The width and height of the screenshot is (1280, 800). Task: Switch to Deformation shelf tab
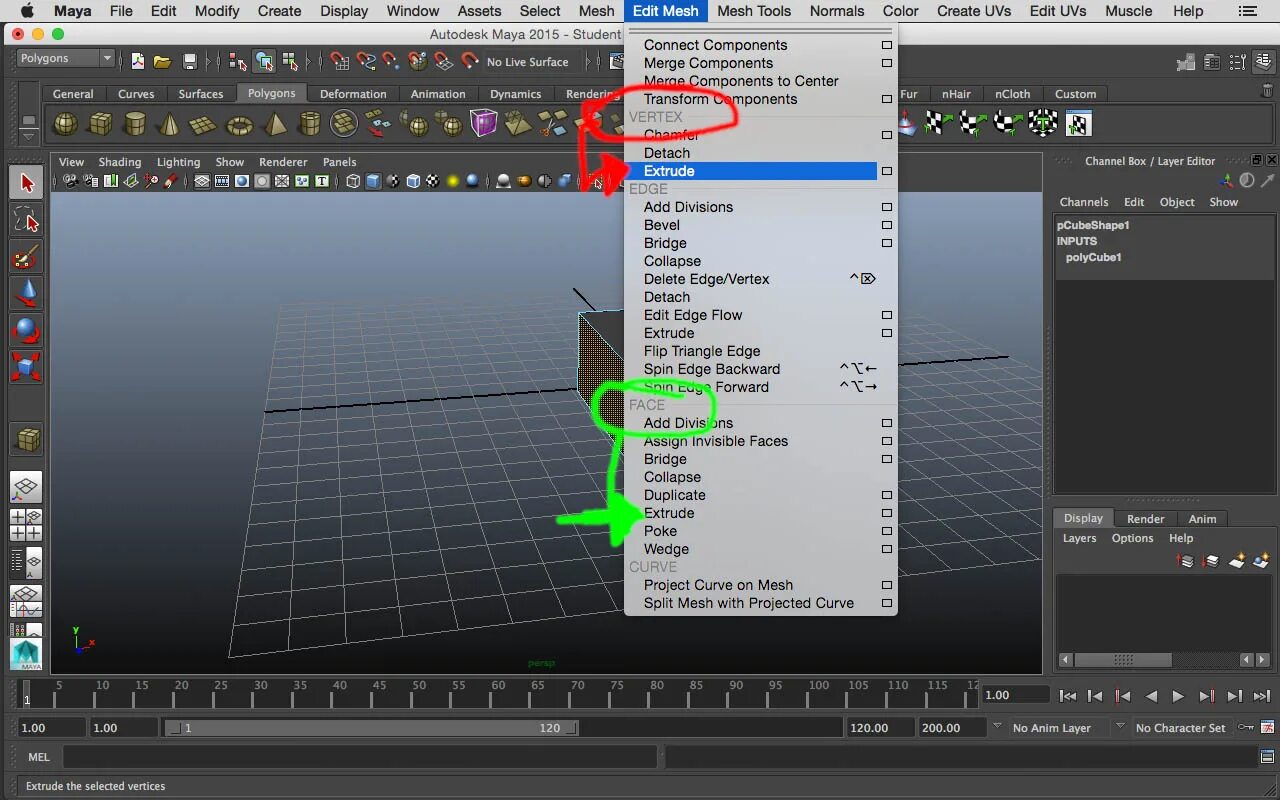pyautogui.click(x=353, y=94)
